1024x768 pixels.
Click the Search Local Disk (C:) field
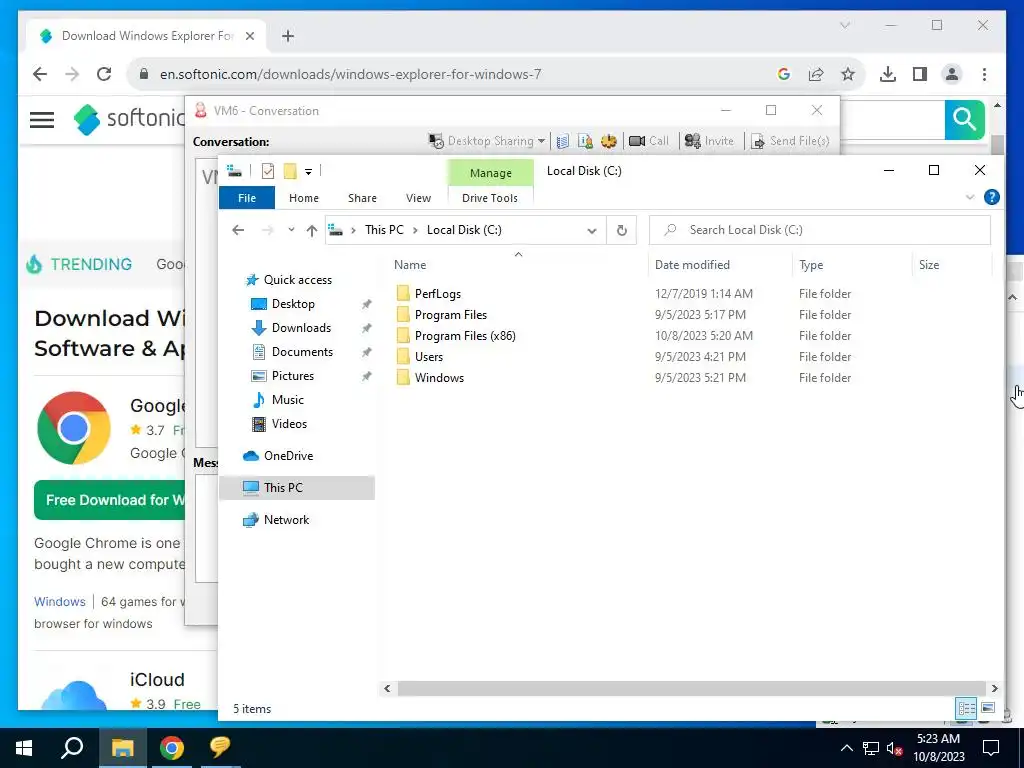820,230
